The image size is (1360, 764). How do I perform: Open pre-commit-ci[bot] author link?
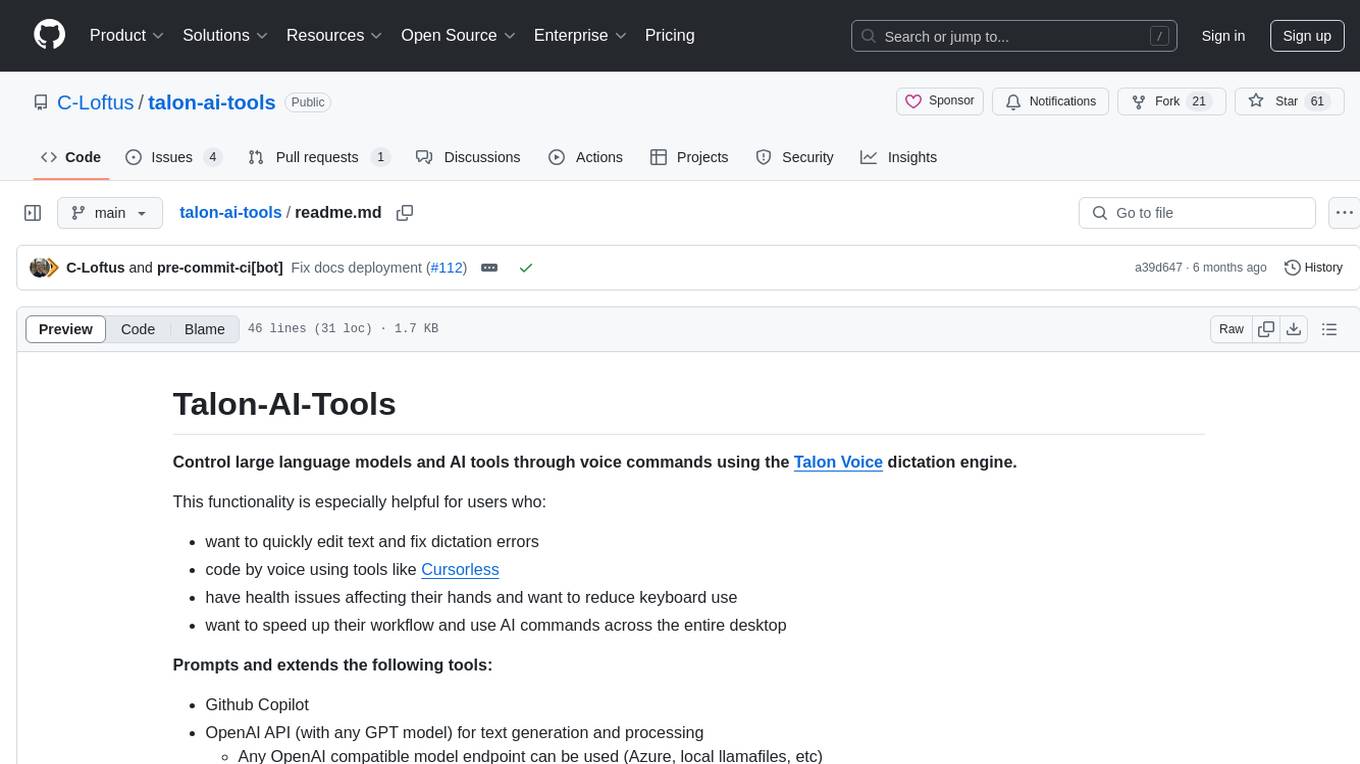pyautogui.click(x=220, y=268)
